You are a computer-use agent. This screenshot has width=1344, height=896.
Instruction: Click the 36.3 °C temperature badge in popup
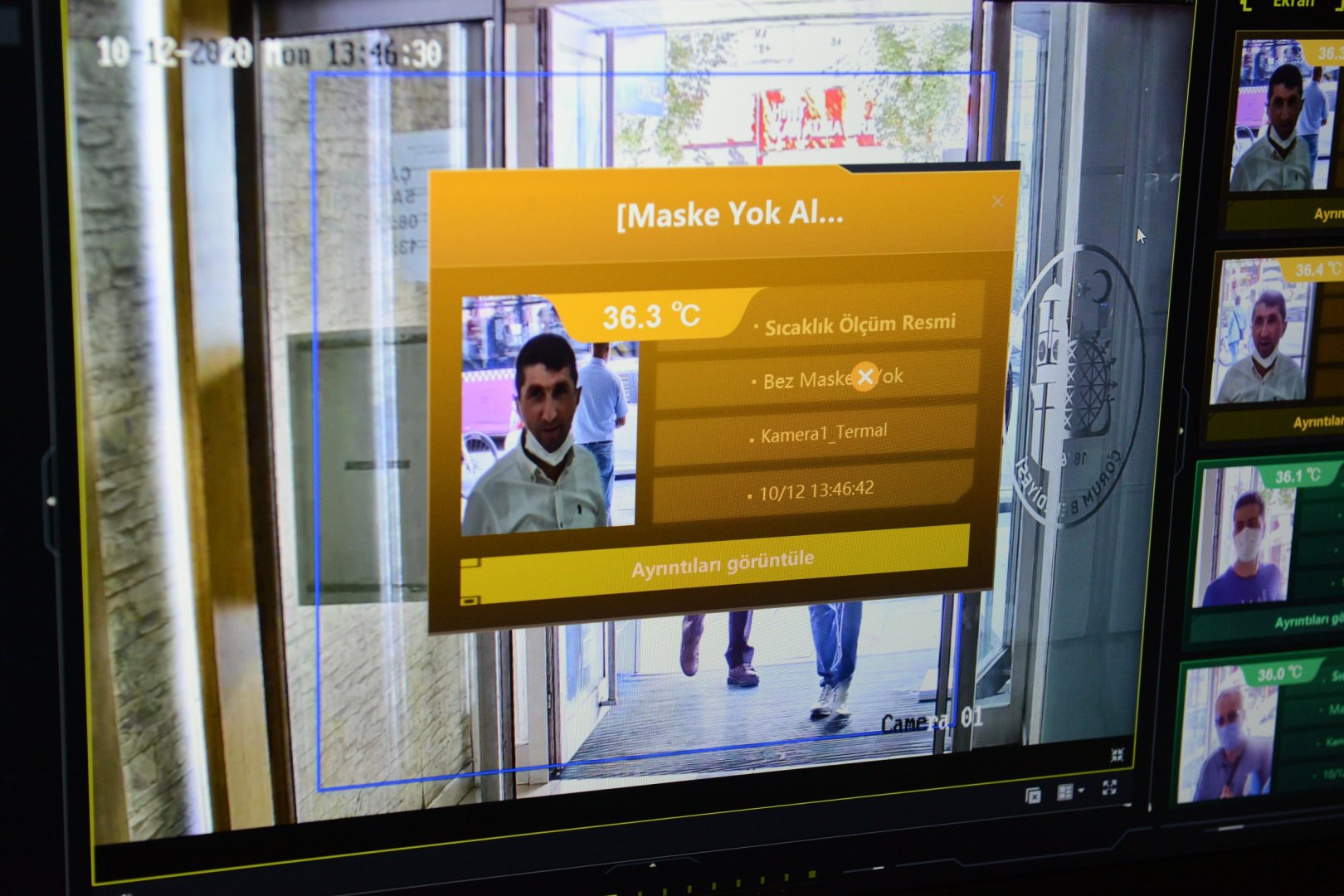pos(650,316)
